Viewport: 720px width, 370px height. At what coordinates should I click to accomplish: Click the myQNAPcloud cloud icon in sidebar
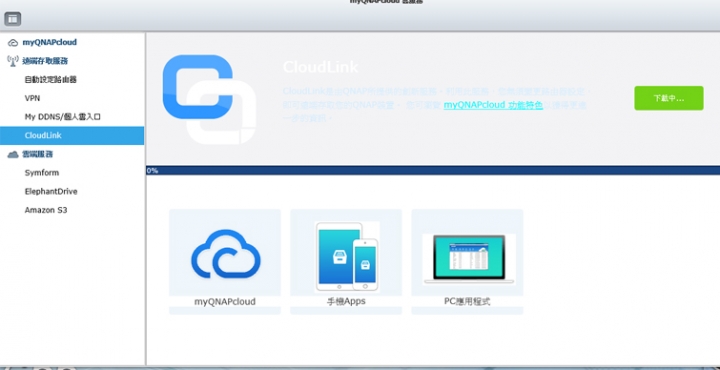(x=13, y=43)
